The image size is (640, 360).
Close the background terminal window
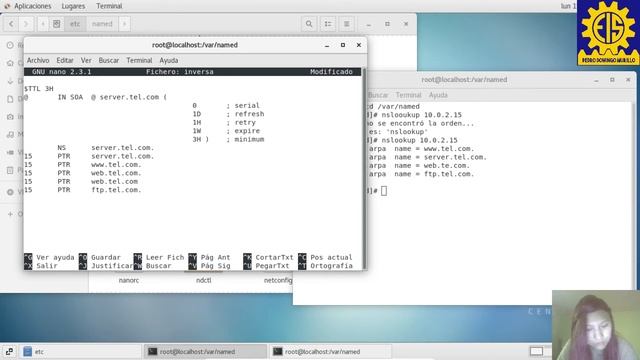[x=628, y=80]
